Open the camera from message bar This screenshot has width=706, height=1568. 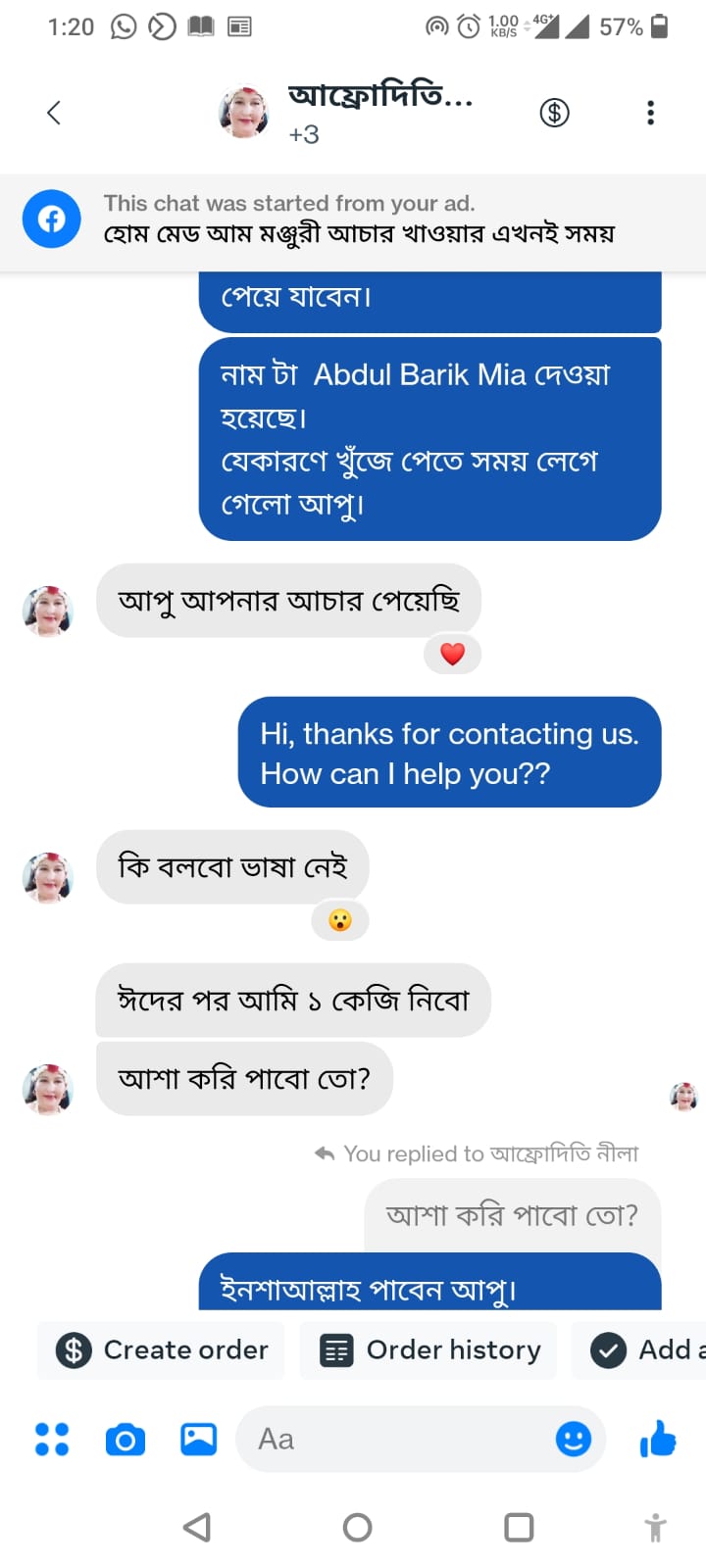click(x=125, y=1440)
